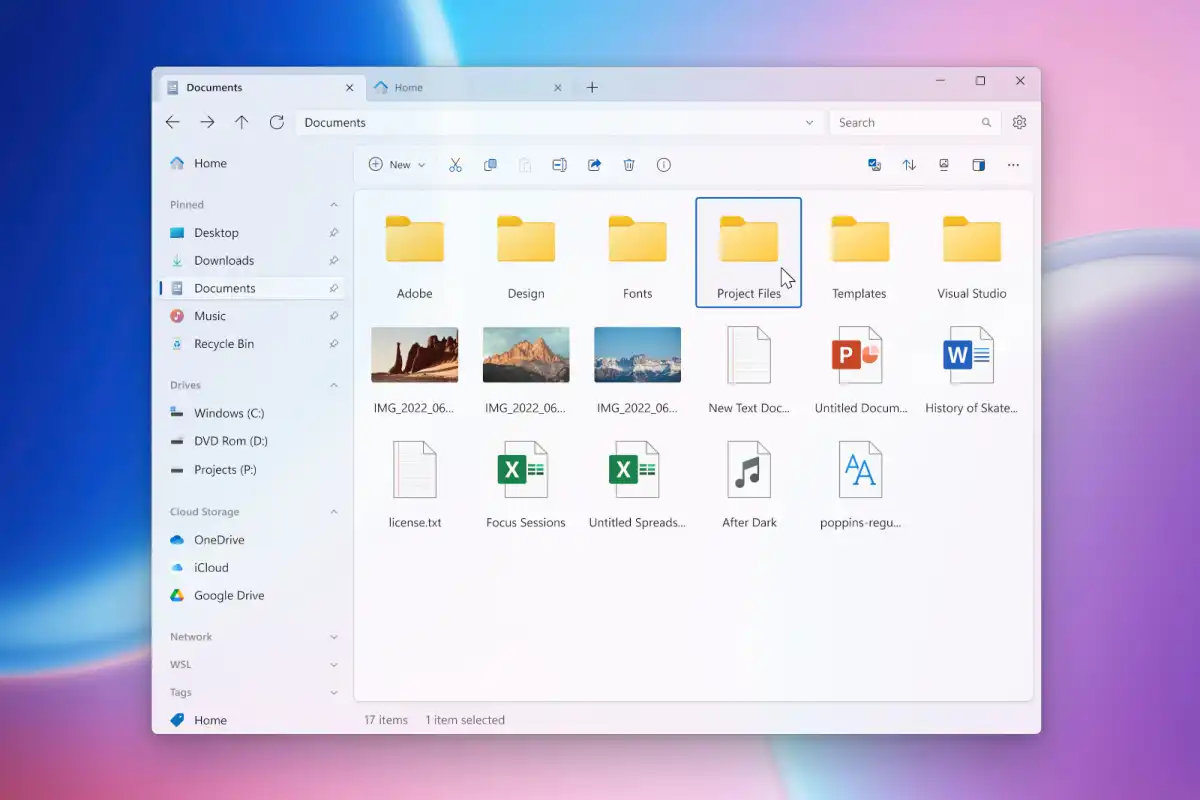This screenshot has height=800, width=1200.
Task: Click the Share icon in toolbar
Action: [594, 165]
